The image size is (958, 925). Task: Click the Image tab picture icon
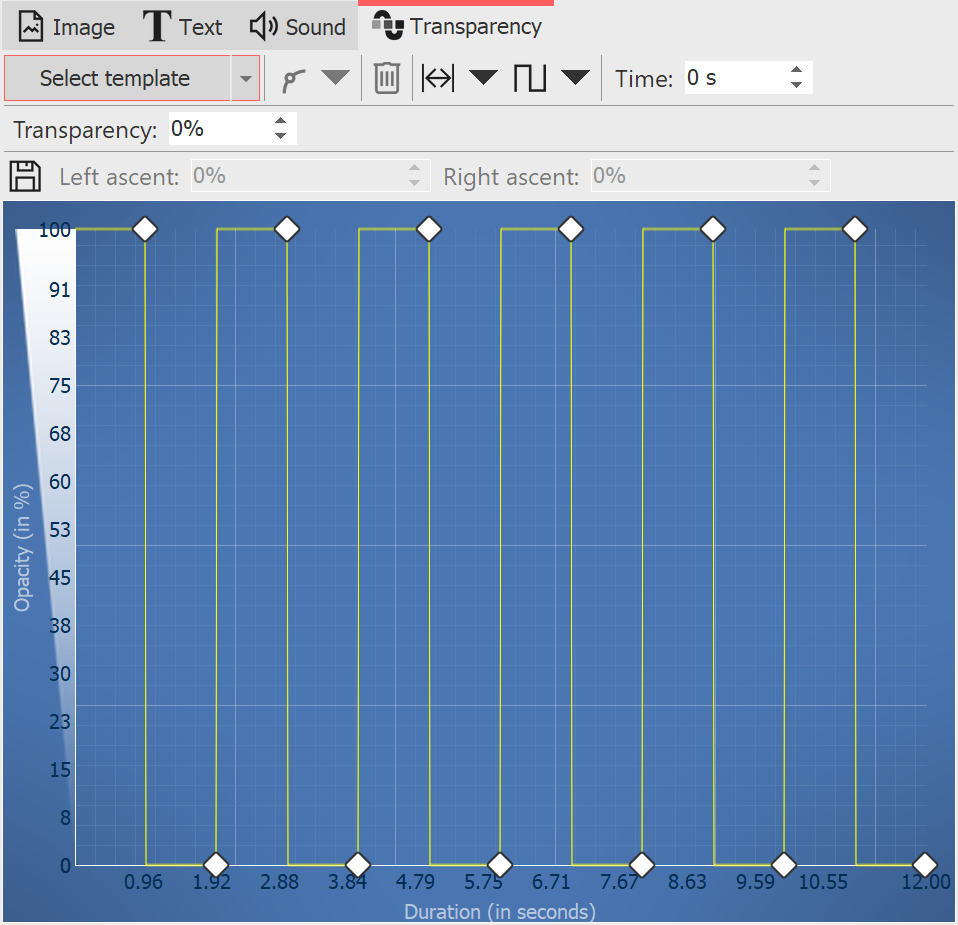pyautogui.click(x=29, y=26)
